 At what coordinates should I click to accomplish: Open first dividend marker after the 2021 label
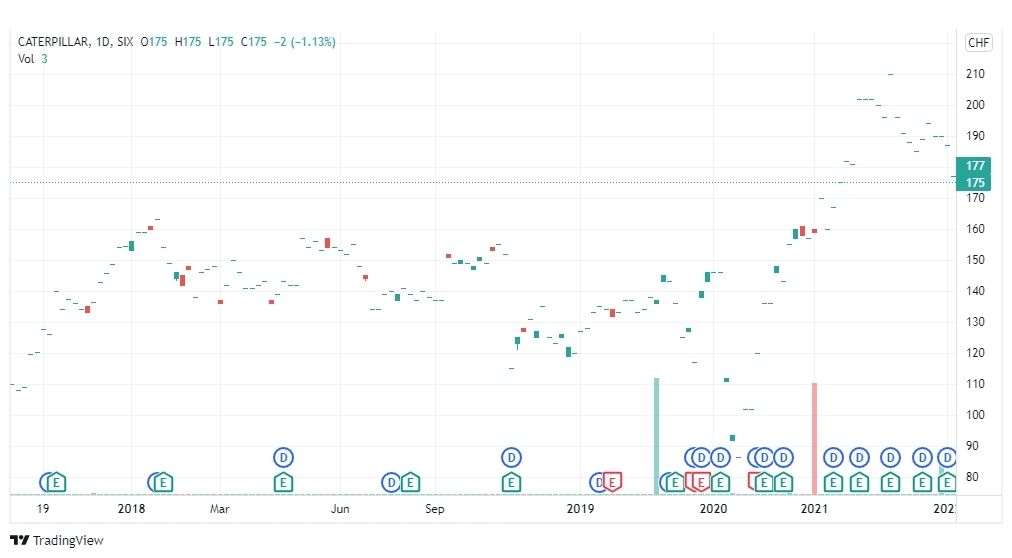tap(833, 457)
